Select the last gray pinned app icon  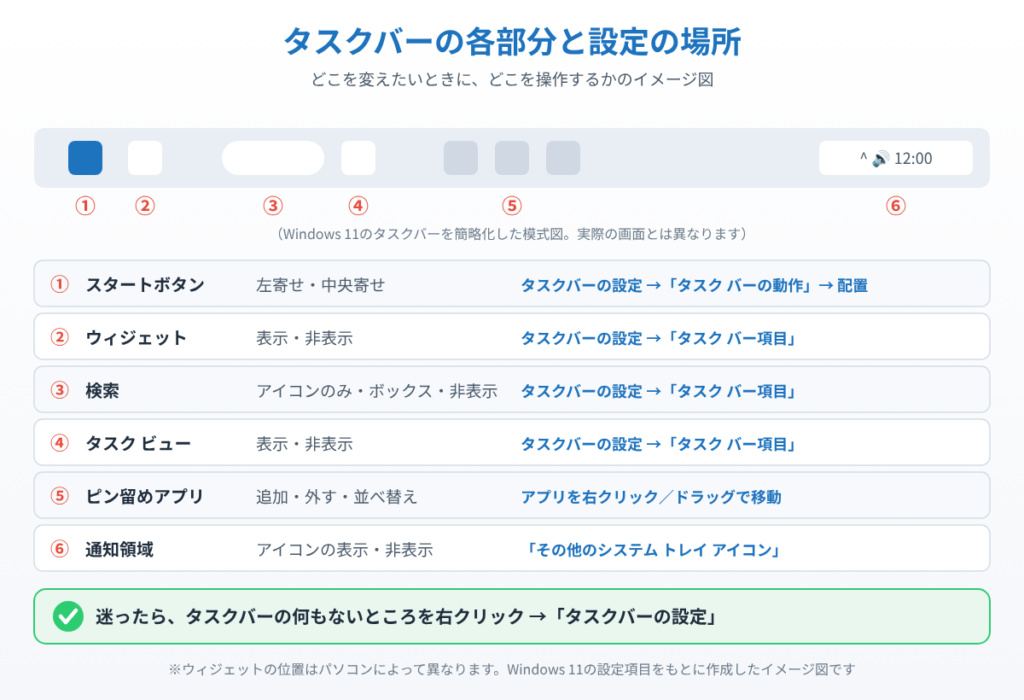tap(563, 158)
